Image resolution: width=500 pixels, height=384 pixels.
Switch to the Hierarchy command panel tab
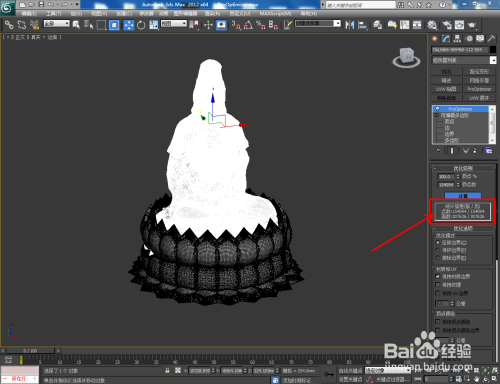pyautogui.click(x=457, y=39)
